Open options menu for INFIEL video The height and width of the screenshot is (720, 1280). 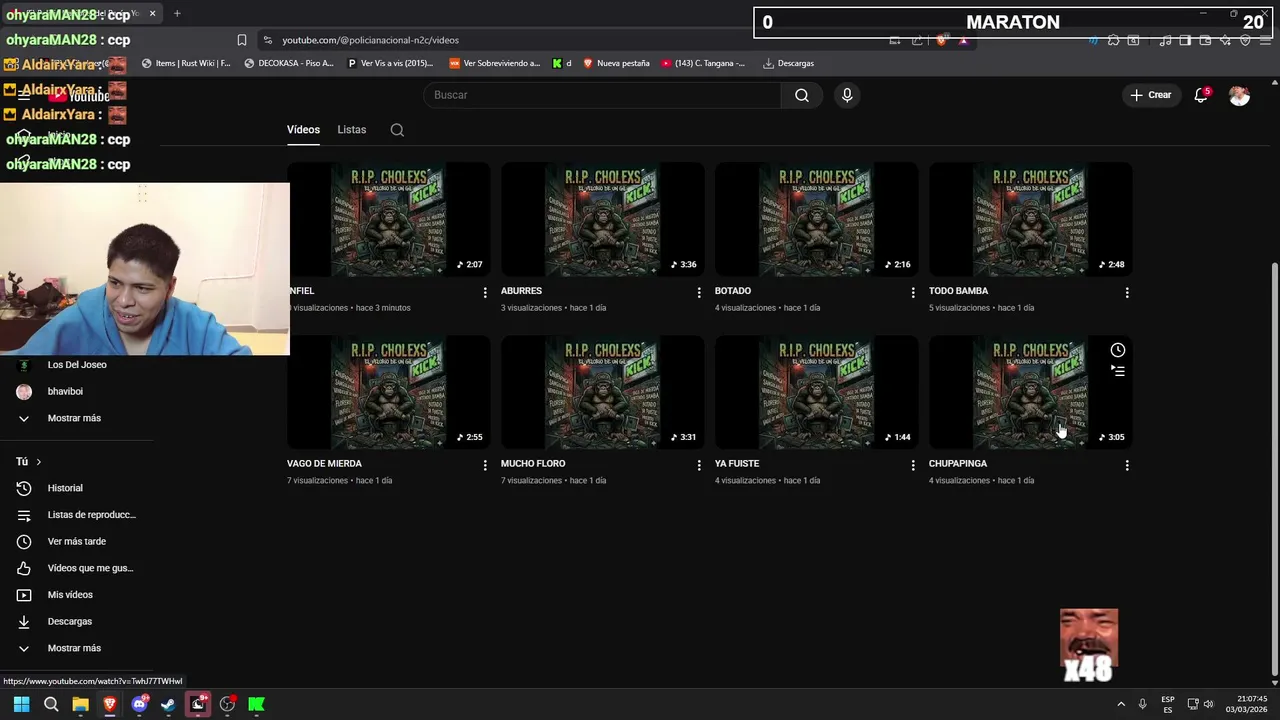[485, 292]
